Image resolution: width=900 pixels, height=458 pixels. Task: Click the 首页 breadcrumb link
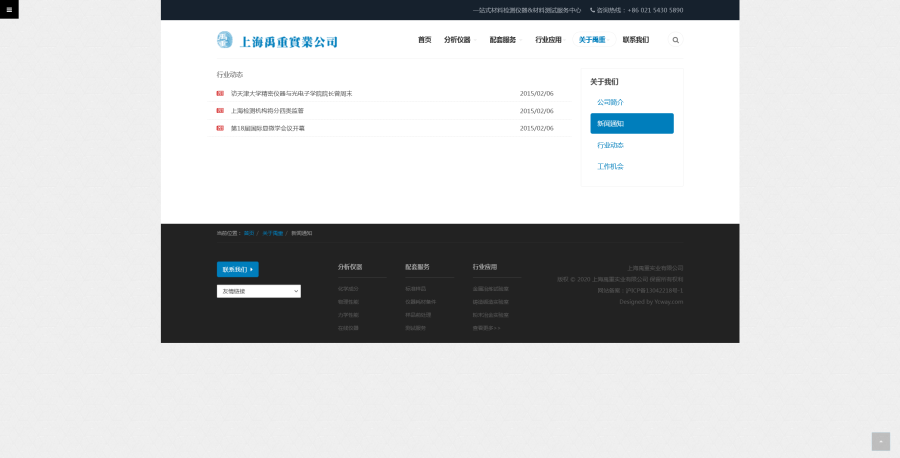(249, 234)
